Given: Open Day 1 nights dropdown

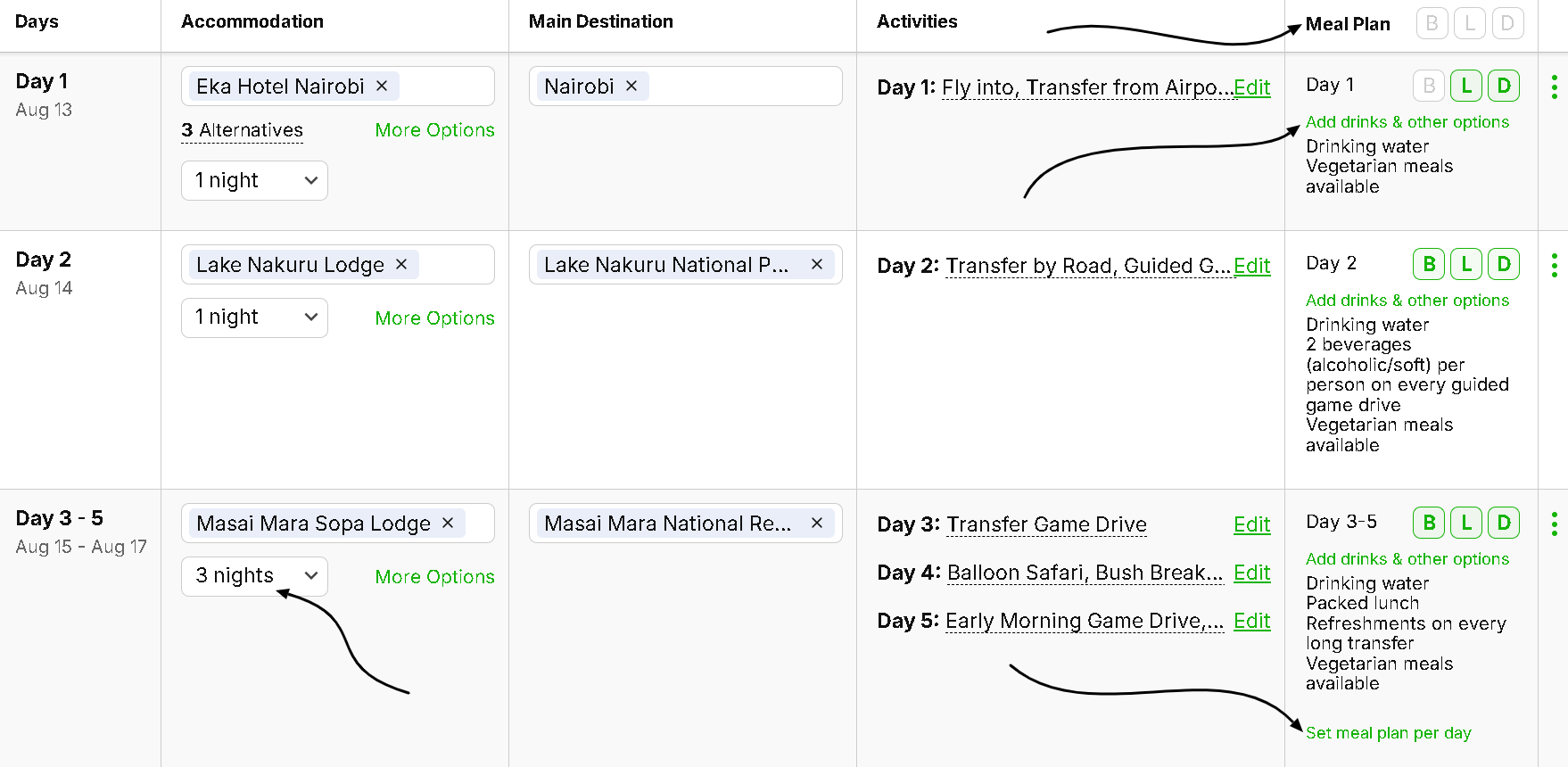Looking at the screenshot, I should pyautogui.click(x=254, y=180).
